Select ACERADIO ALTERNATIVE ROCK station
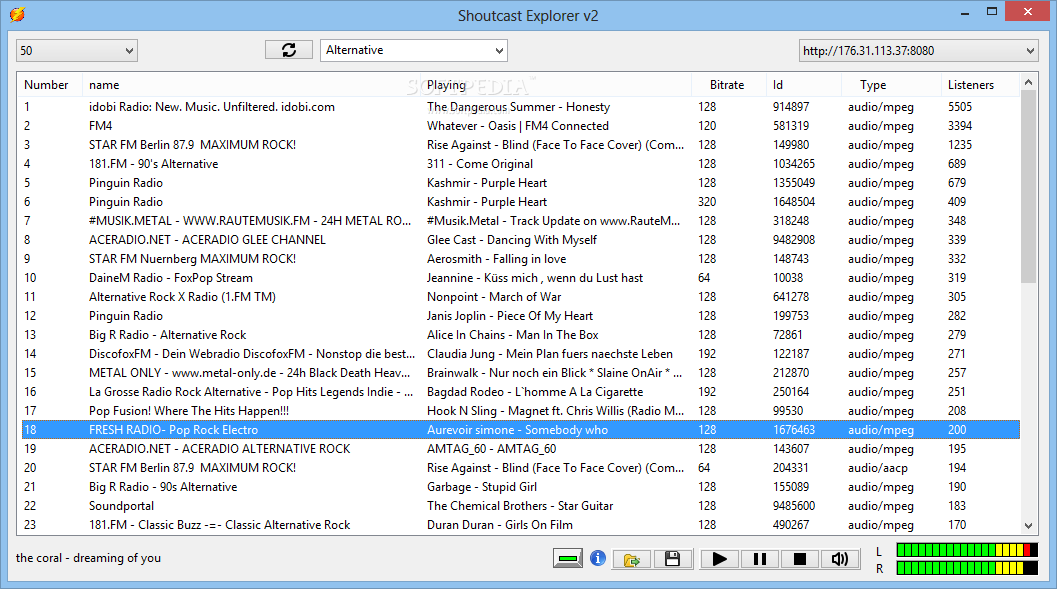The height and width of the screenshot is (589, 1057). coord(520,449)
